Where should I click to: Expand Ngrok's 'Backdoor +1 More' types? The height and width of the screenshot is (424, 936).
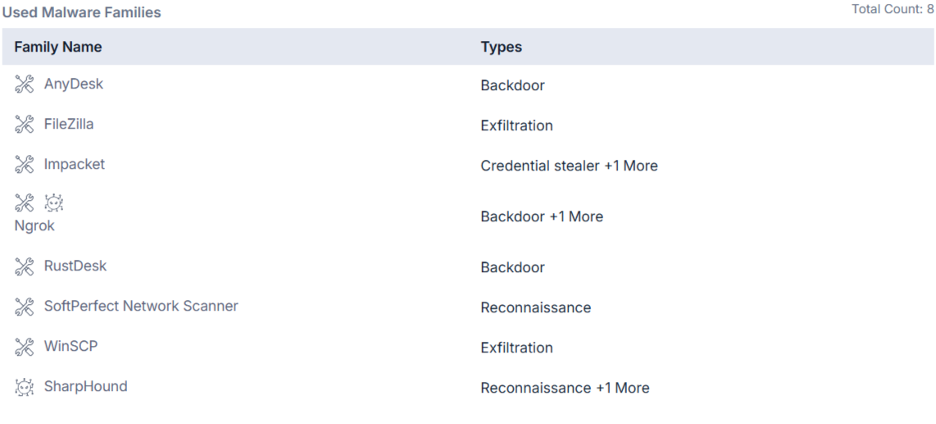pyautogui.click(x=576, y=216)
